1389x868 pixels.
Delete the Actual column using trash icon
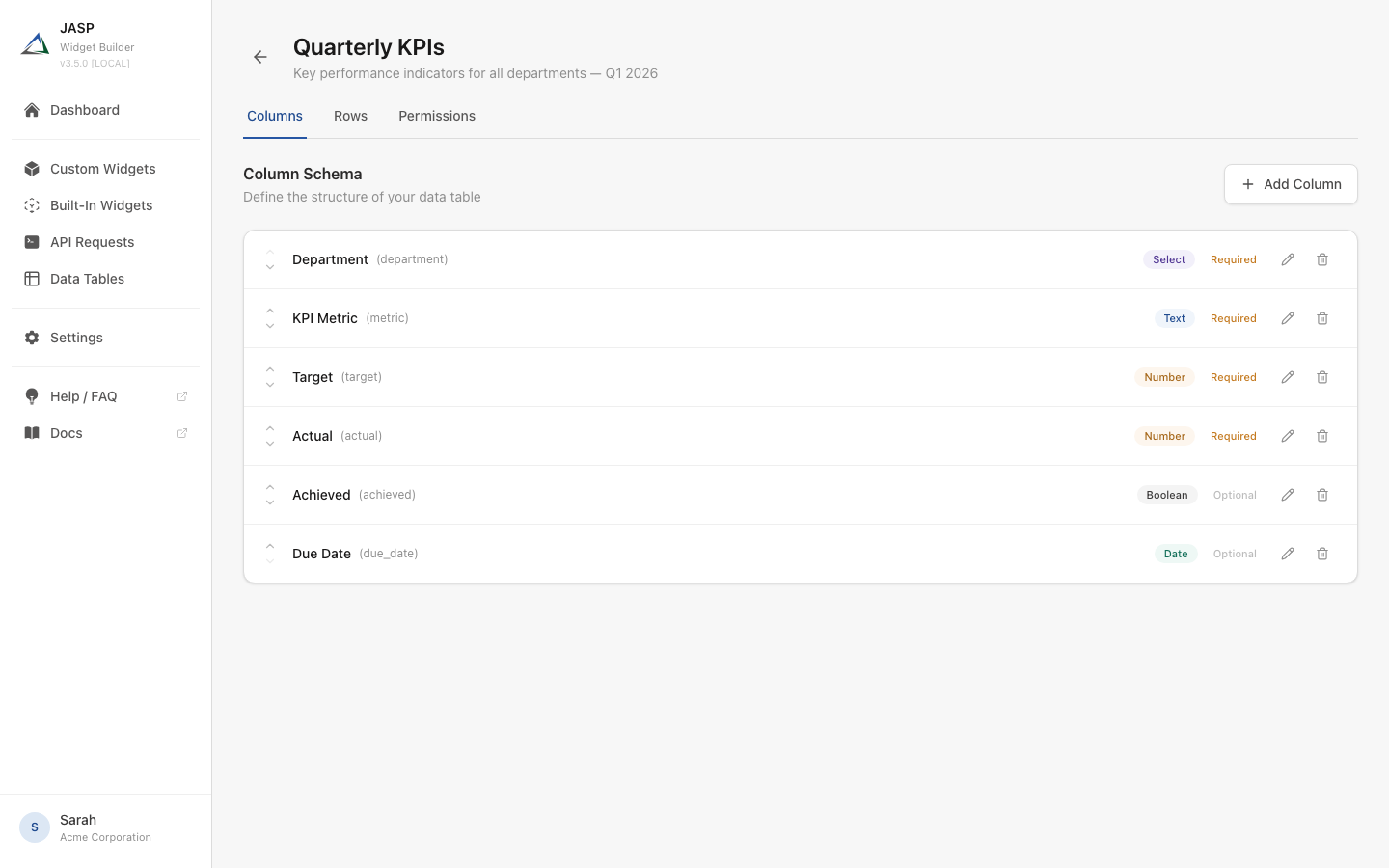(1322, 436)
